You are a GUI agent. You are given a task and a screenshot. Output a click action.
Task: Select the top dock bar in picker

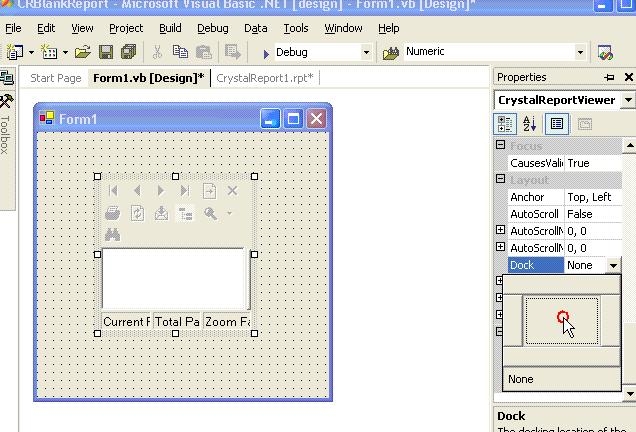click(561, 284)
